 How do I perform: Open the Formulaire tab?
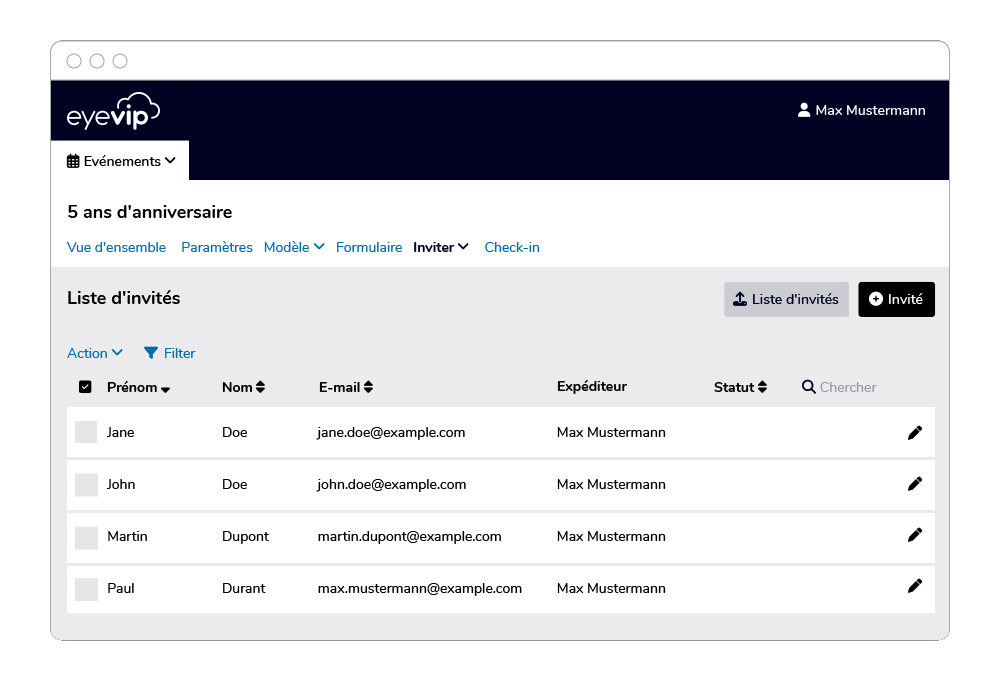(369, 247)
